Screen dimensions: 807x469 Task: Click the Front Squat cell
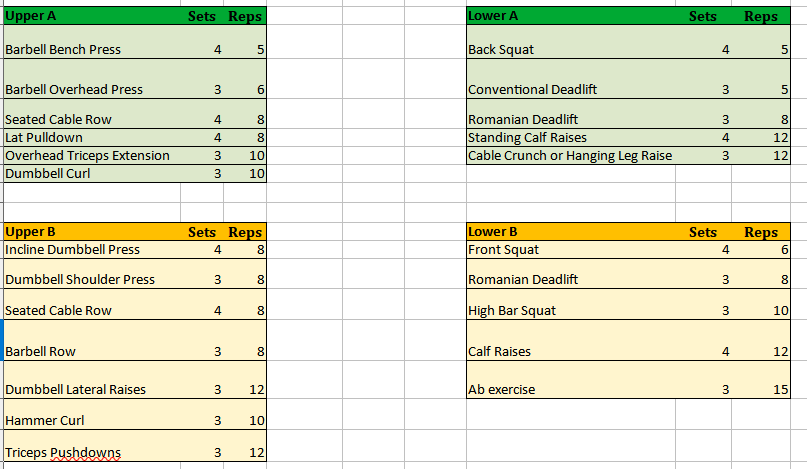tap(571, 250)
